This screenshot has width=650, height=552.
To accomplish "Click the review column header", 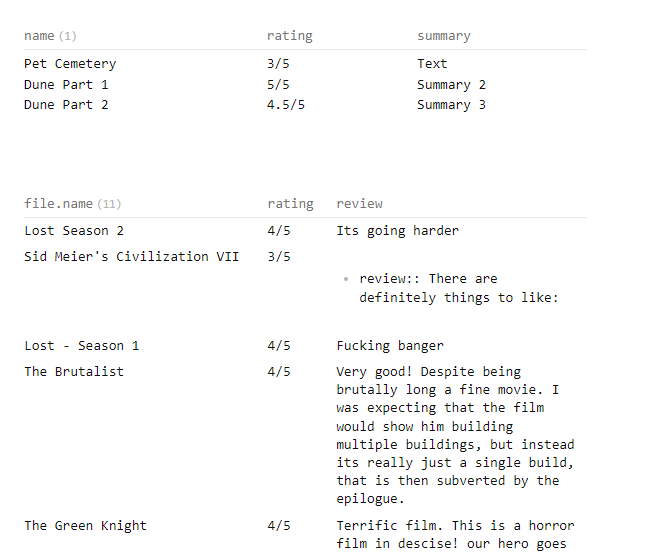I will click(359, 203).
